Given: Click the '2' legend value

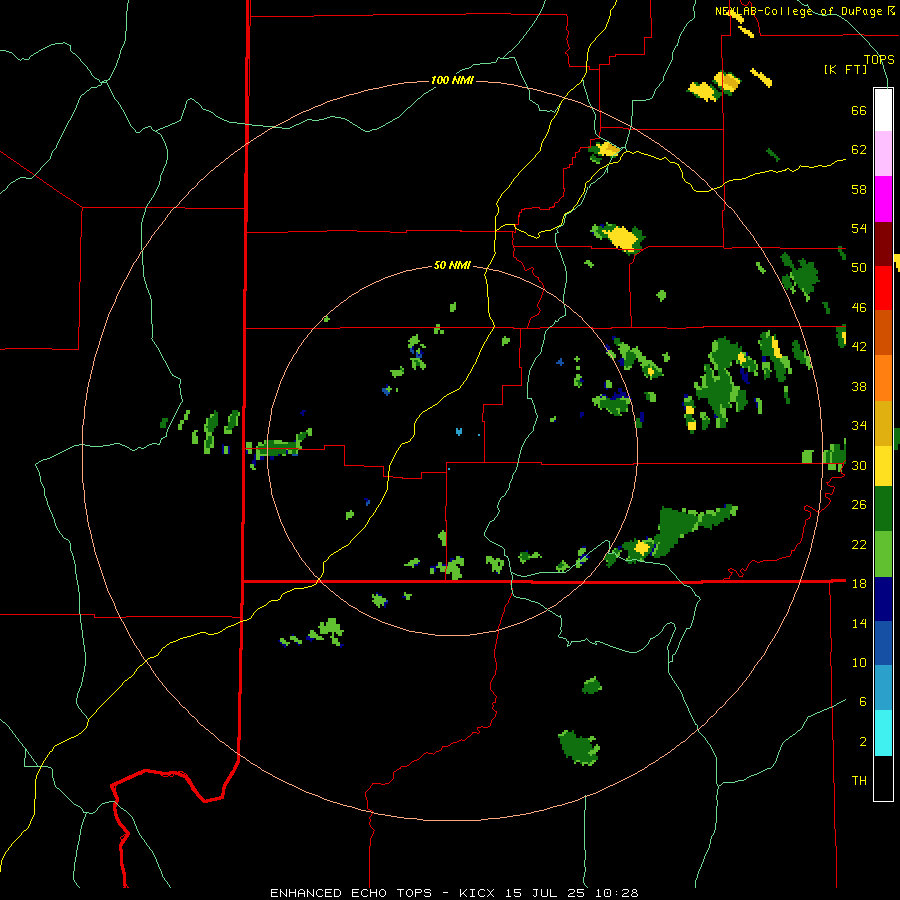Looking at the screenshot, I should coord(863,742).
